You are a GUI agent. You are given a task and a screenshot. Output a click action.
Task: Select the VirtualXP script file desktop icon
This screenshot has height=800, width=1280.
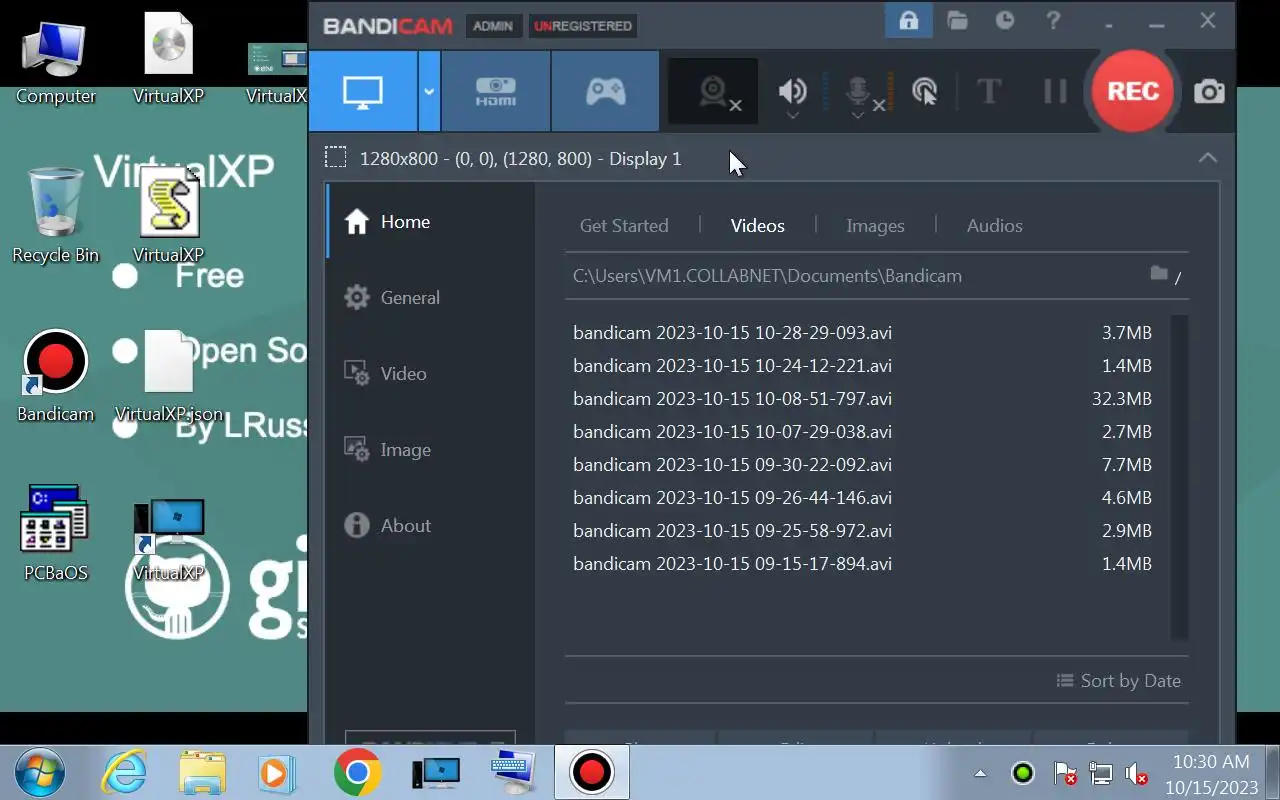168,215
